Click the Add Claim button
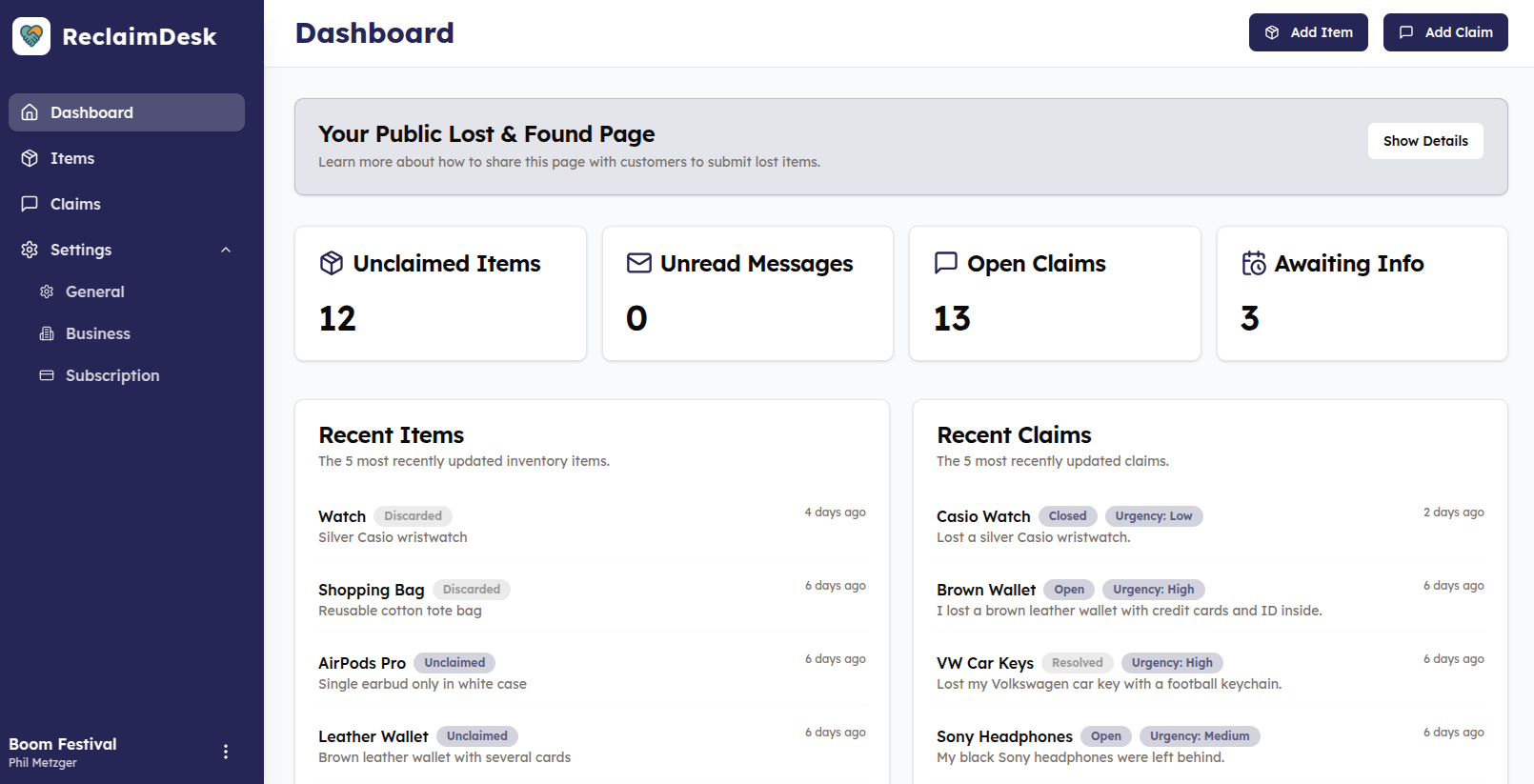 1445,32
